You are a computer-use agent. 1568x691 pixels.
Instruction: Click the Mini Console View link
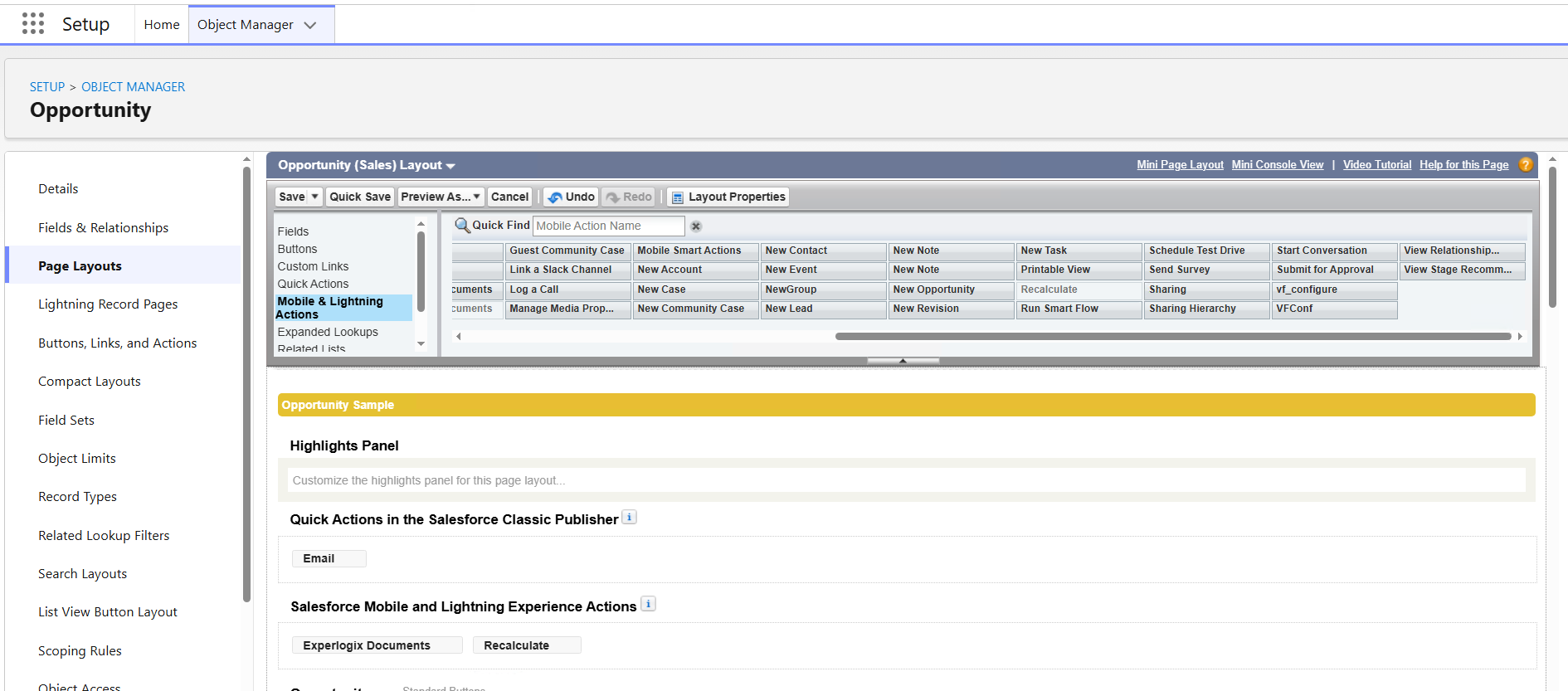[x=1278, y=164]
